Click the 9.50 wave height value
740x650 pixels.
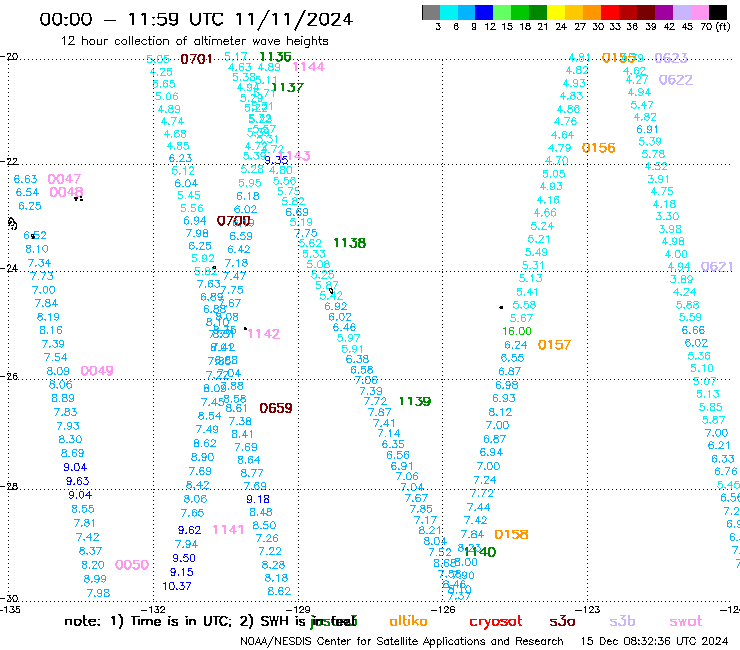point(184,558)
